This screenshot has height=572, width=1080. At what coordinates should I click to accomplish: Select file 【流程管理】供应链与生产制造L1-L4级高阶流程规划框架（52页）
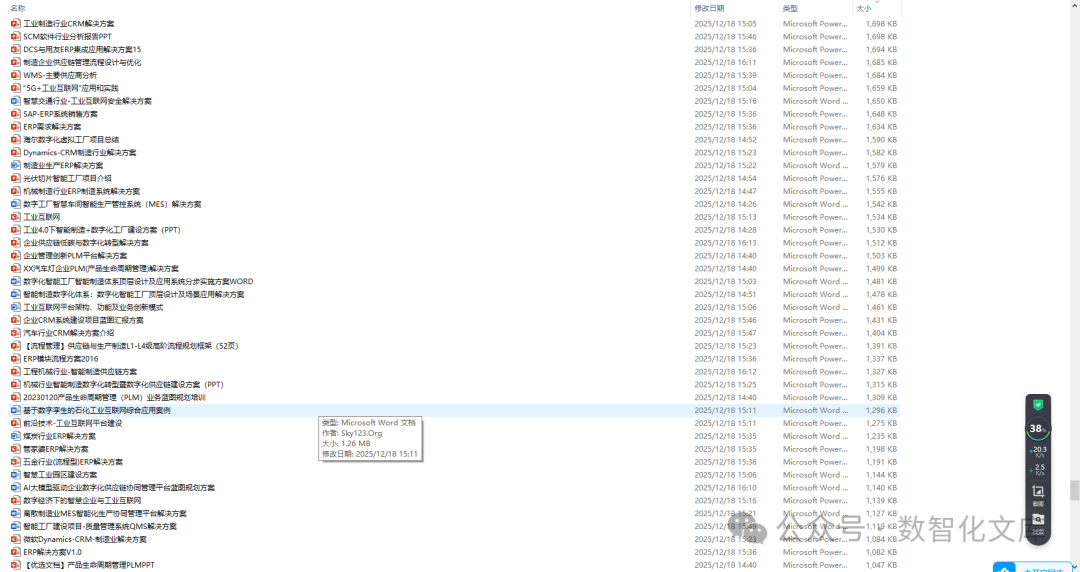[131, 346]
